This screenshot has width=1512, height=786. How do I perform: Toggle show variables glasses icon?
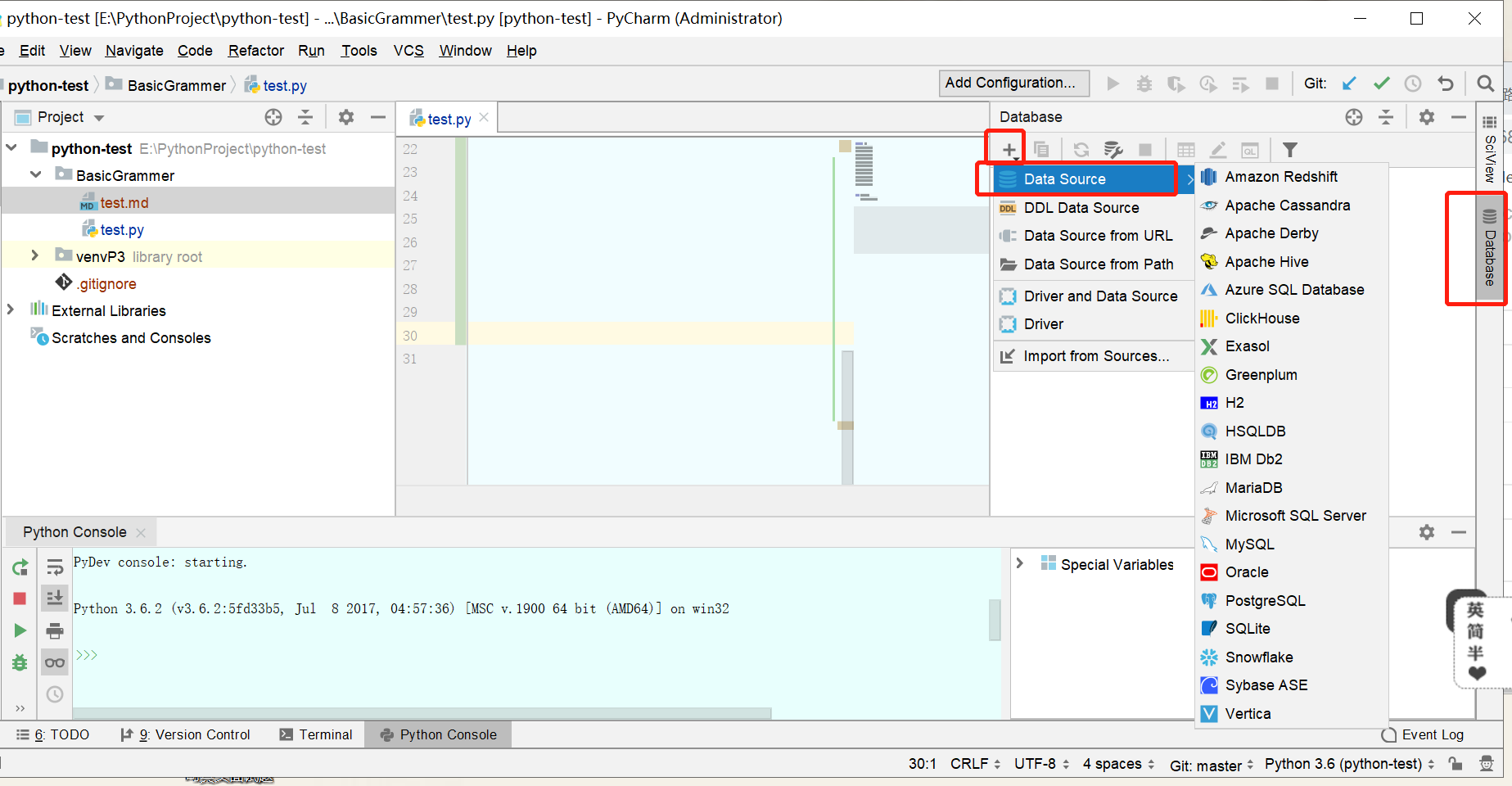click(55, 662)
